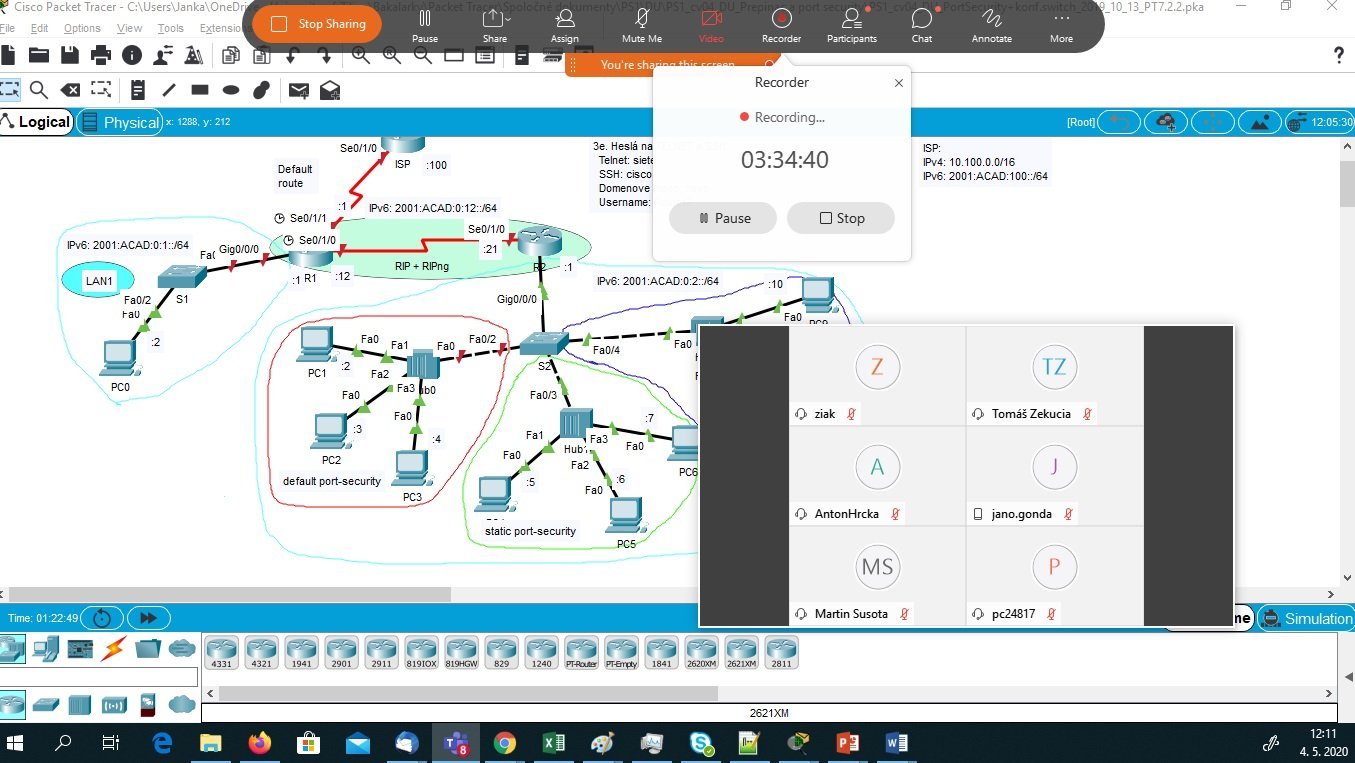Image resolution: width=1355 pixels, height=763 pixels.
Task: Click the Print icon
Action: [101, 55]
